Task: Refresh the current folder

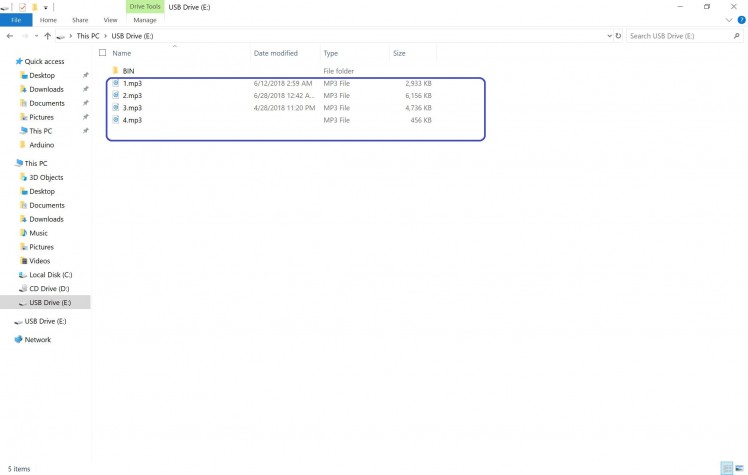Action: click(618, 36)
